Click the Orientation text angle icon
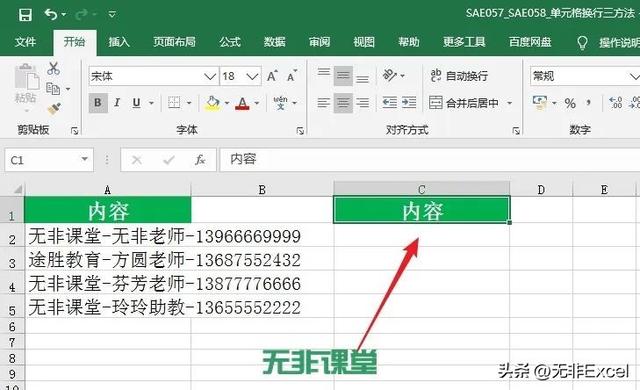 click(390, 75)
